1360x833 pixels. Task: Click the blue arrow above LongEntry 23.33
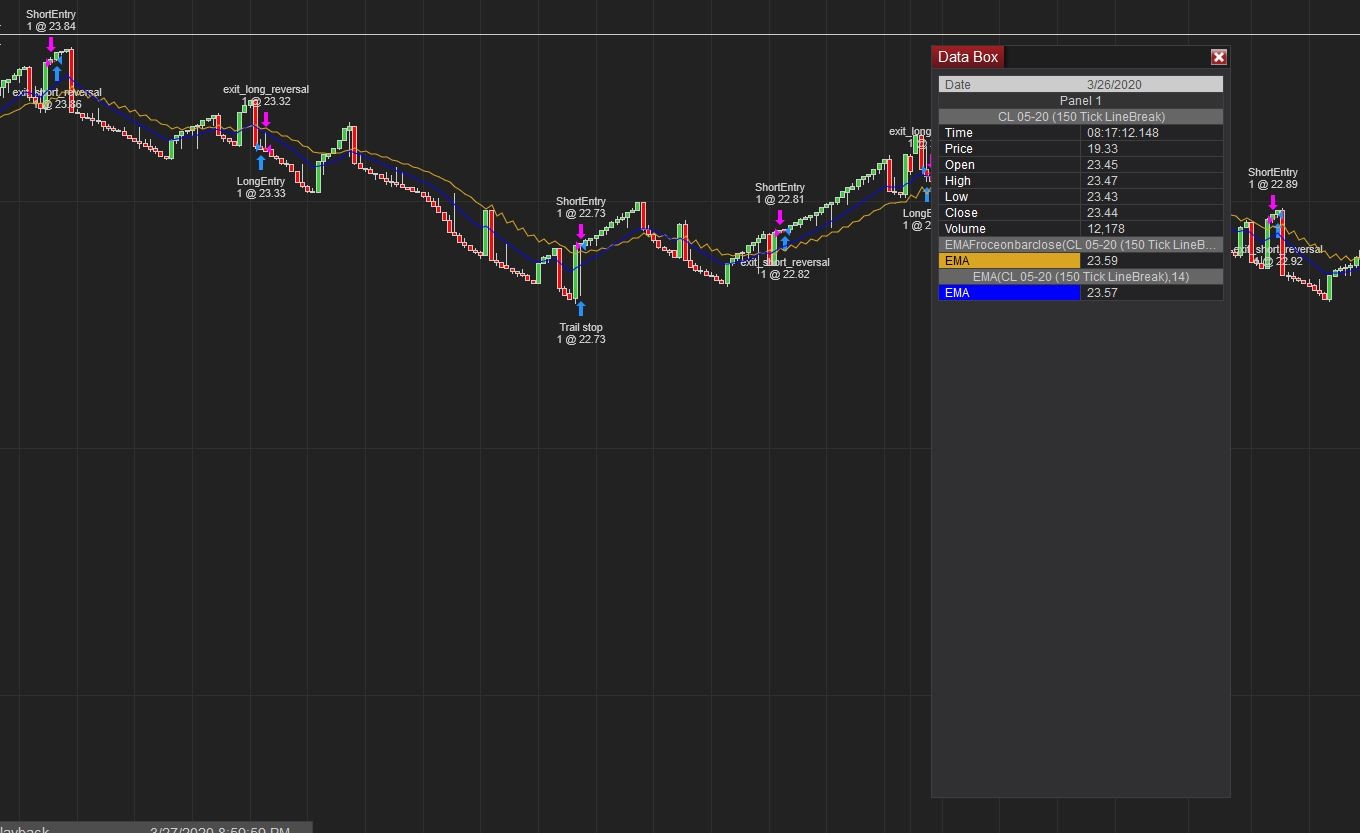tap(261, 162)
